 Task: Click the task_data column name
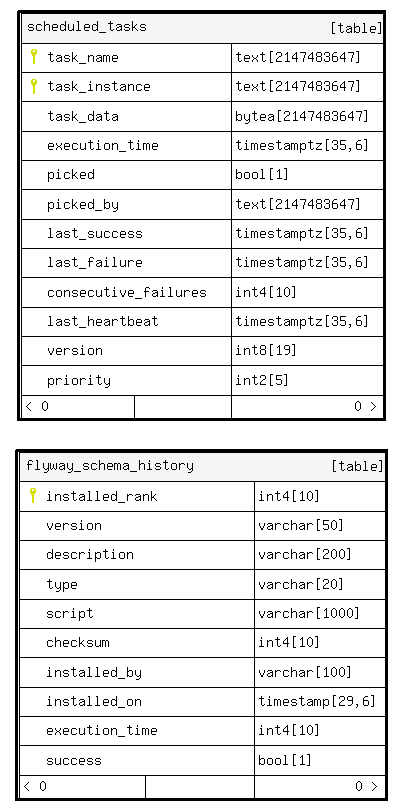tap(83, 116)
